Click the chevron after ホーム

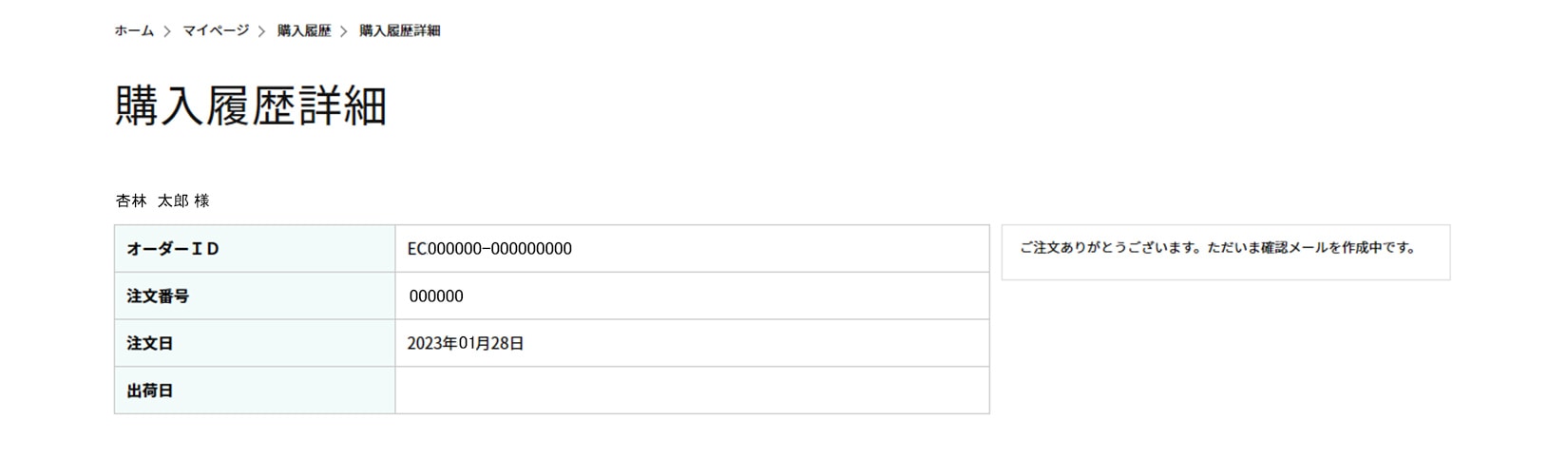coord(167,31)
